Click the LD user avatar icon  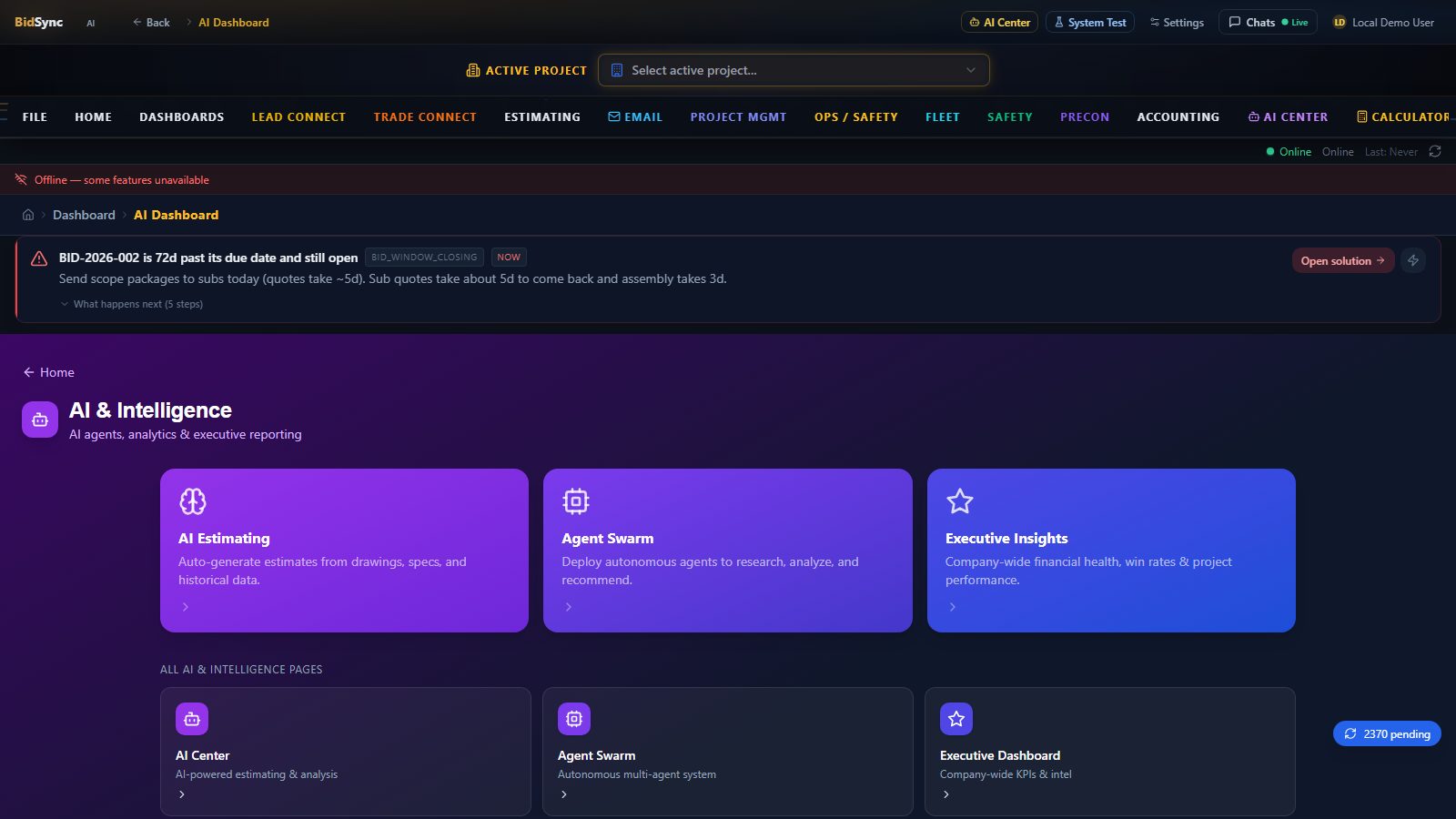pos(1340,23)
